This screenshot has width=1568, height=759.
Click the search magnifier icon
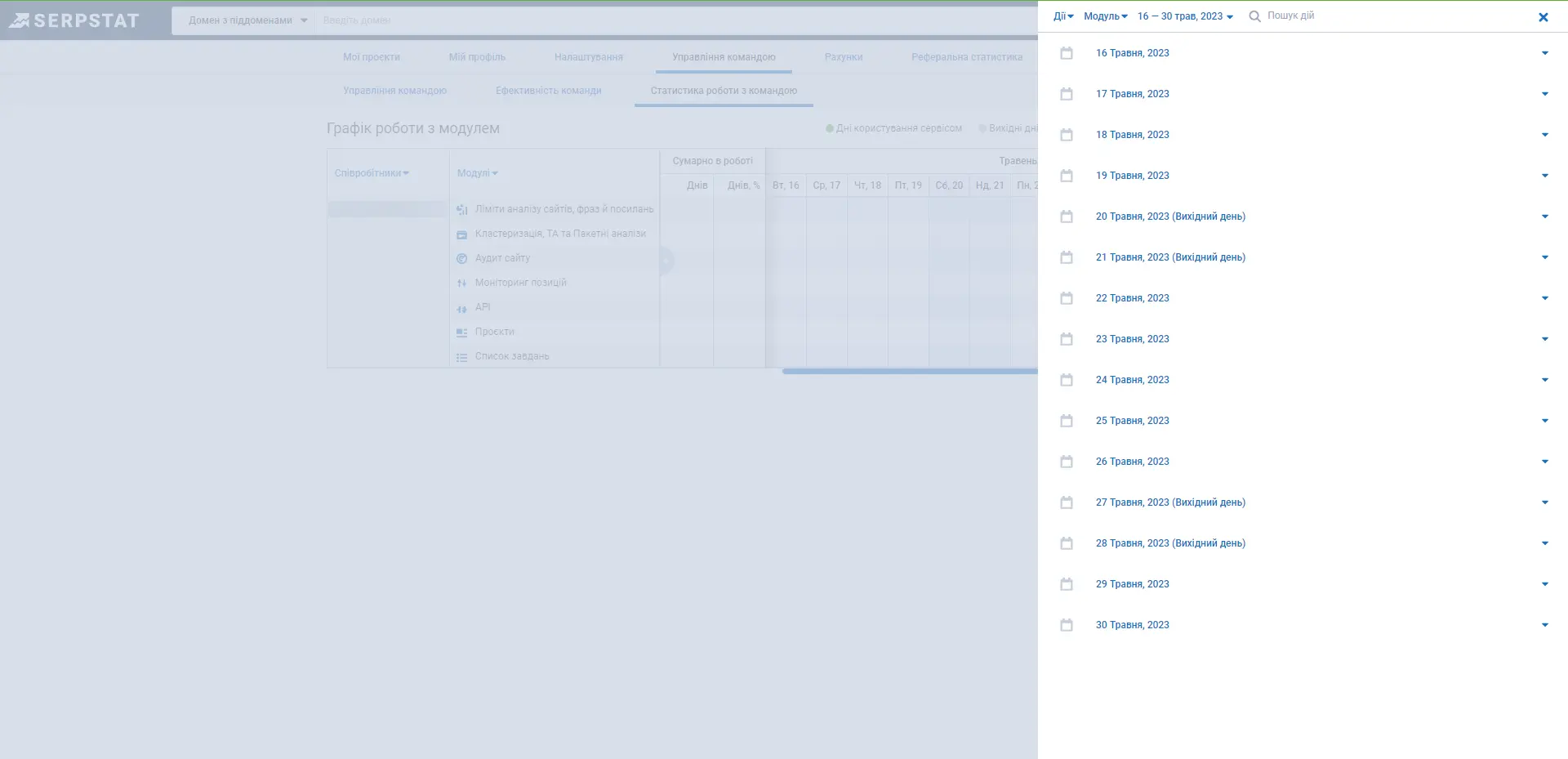[1254, 16]
